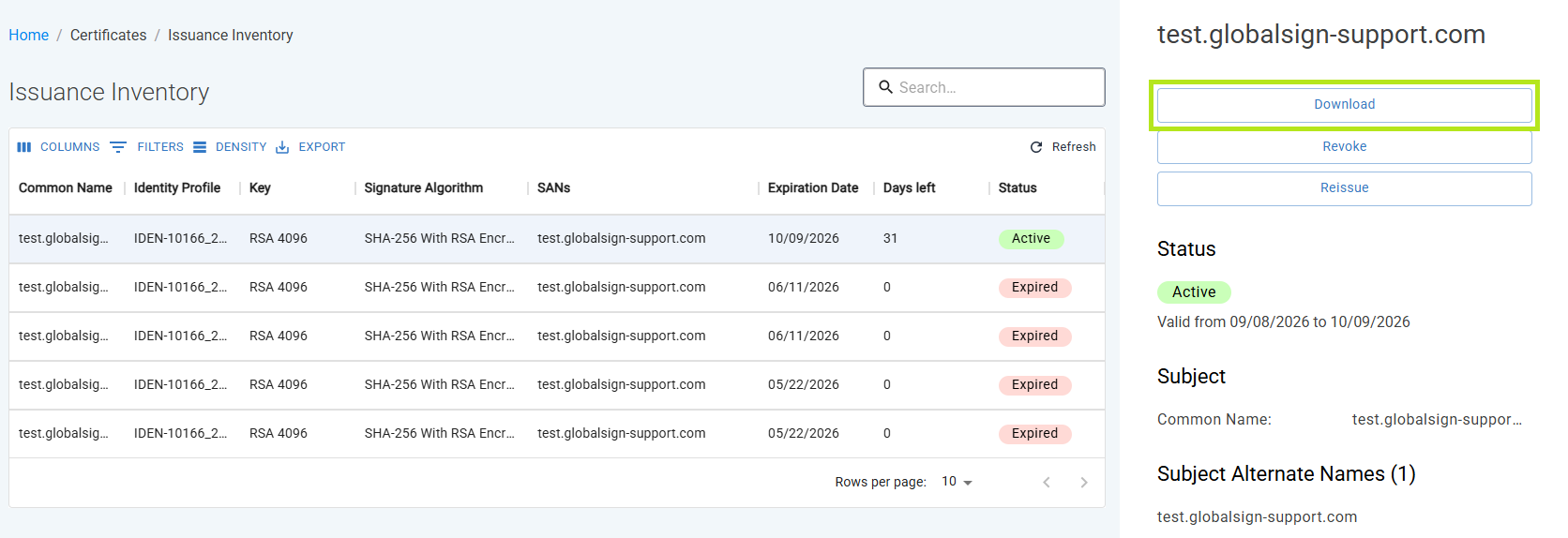Click the Certificates breadcrumb
The width and height of the screenshot is (1568, 538).
(x=109, y=36)
